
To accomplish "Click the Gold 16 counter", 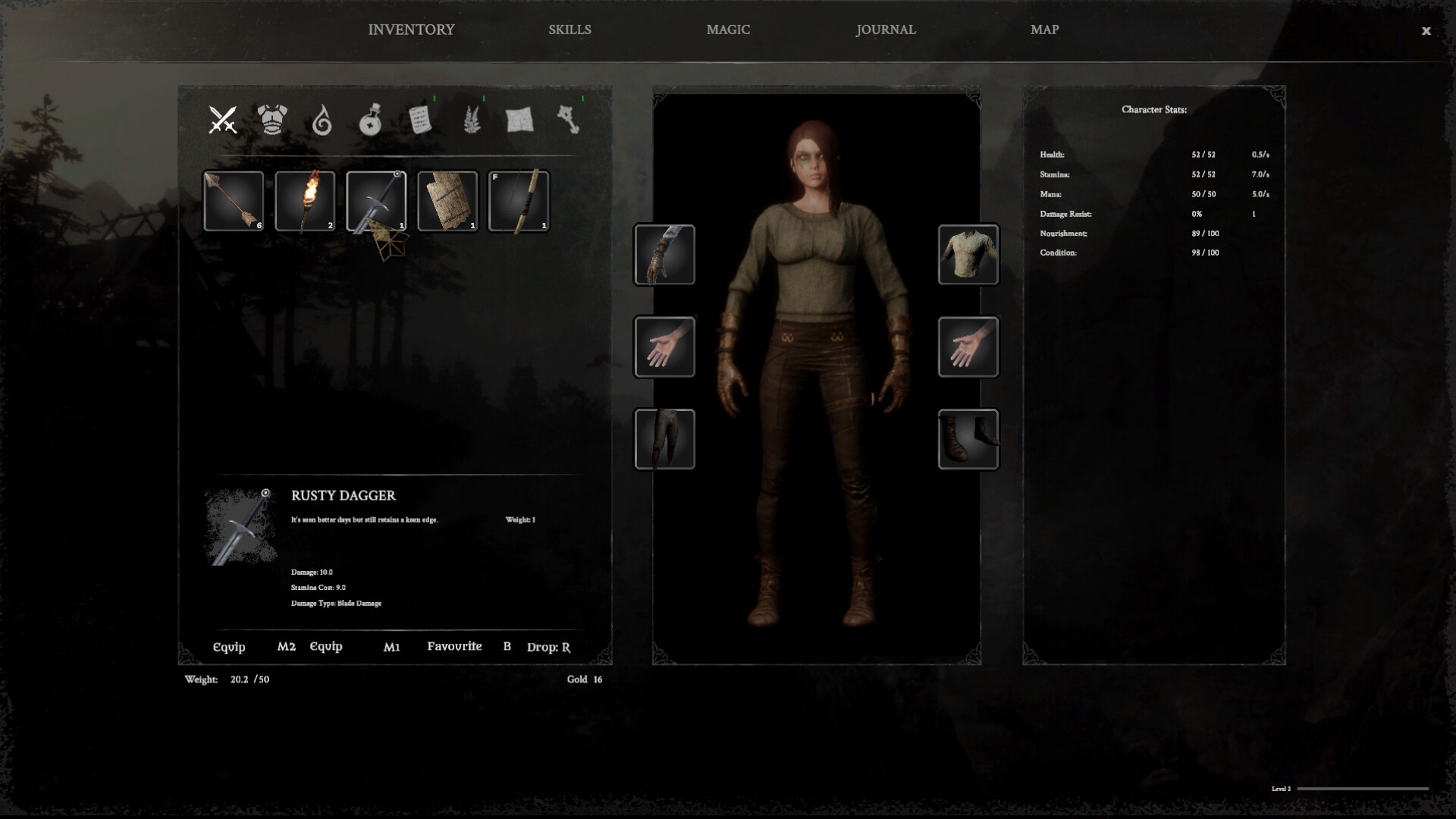I will pos(585,679).
